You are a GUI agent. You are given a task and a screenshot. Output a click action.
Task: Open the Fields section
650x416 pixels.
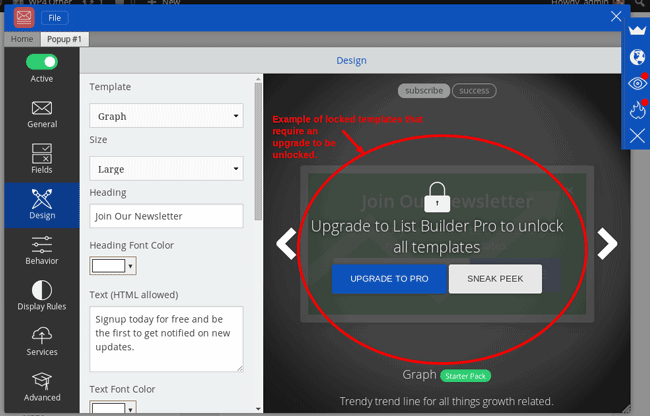(42, 159)
